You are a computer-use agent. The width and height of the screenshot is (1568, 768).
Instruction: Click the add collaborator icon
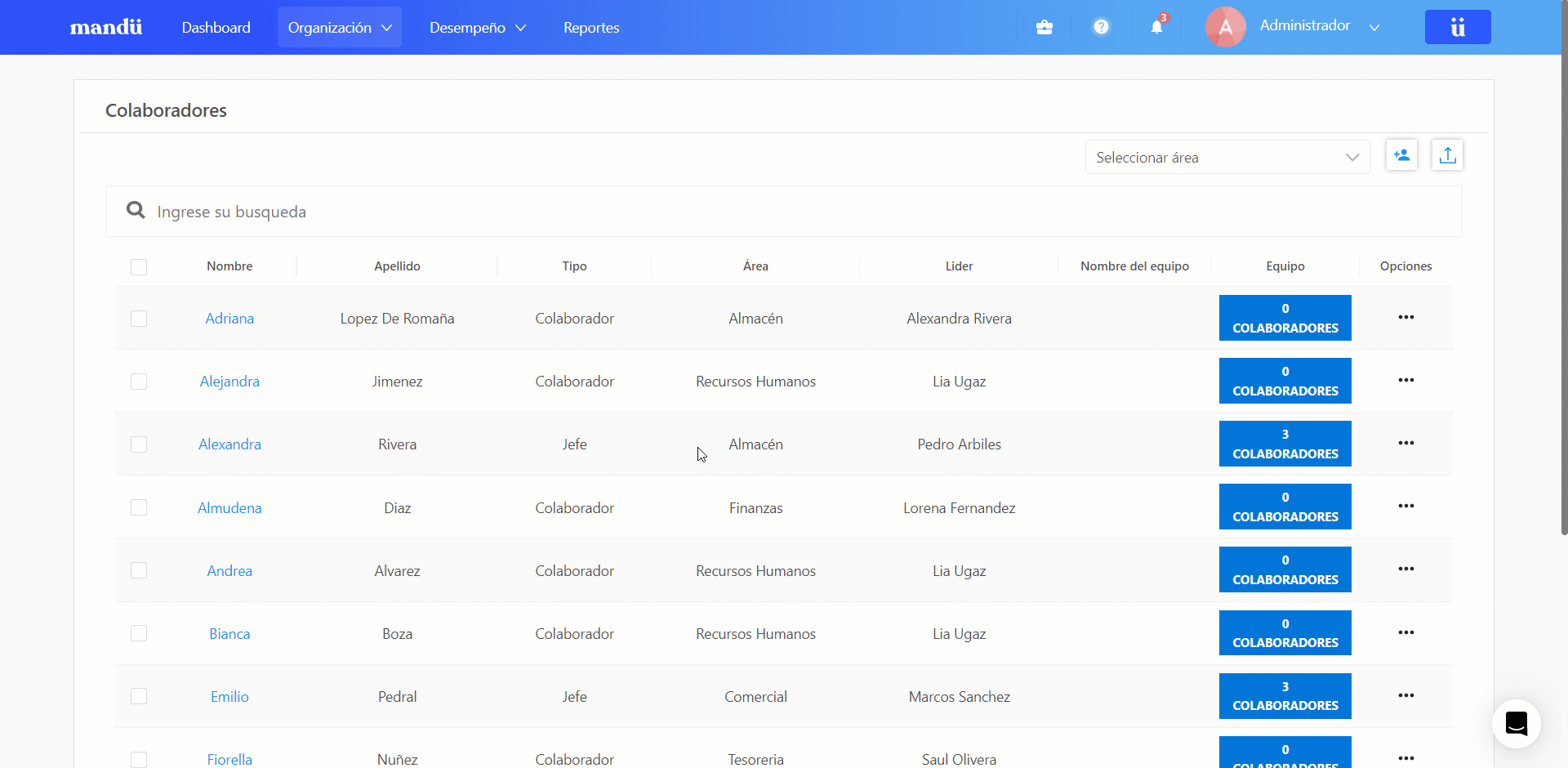tap(1401, 155)
